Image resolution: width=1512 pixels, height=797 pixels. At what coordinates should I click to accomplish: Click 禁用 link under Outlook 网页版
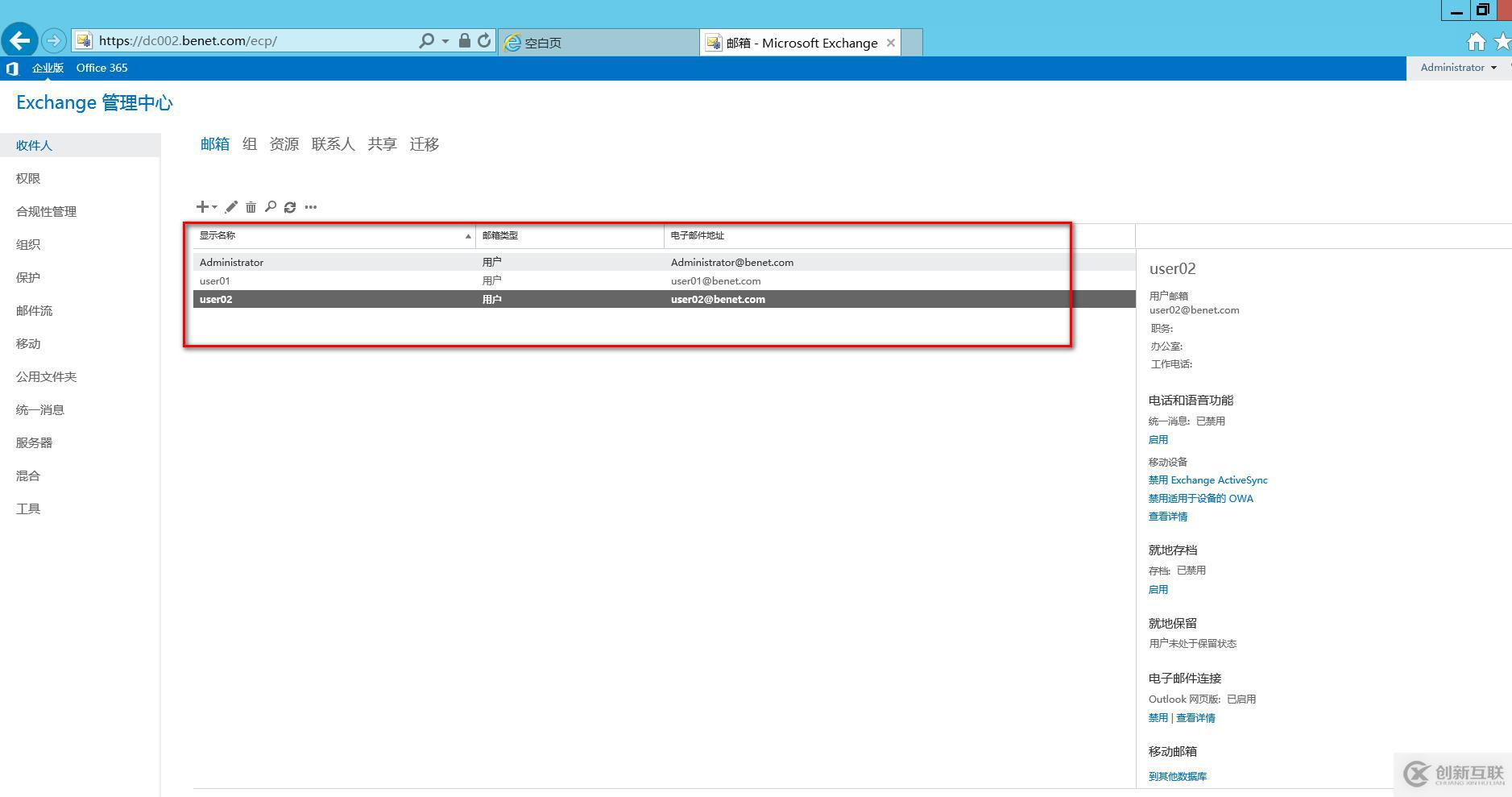click(1158, 717)
